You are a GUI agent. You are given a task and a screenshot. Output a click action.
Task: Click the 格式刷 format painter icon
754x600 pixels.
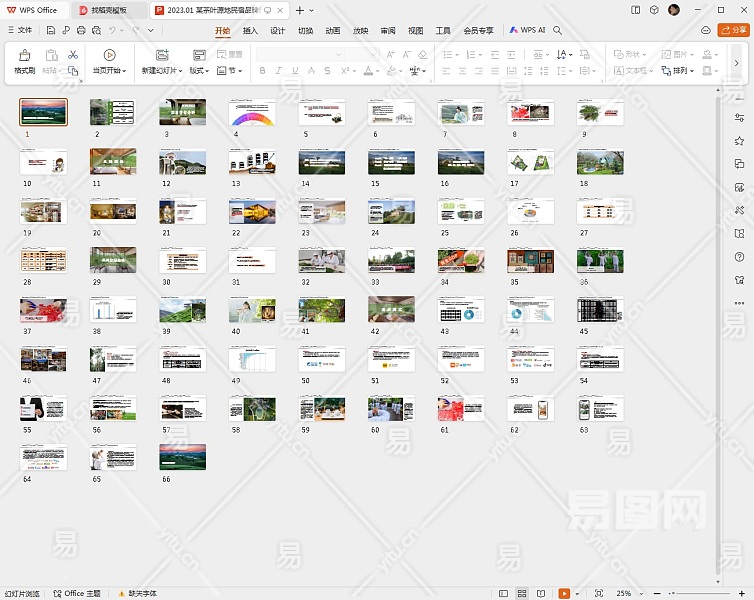[24, 55]
